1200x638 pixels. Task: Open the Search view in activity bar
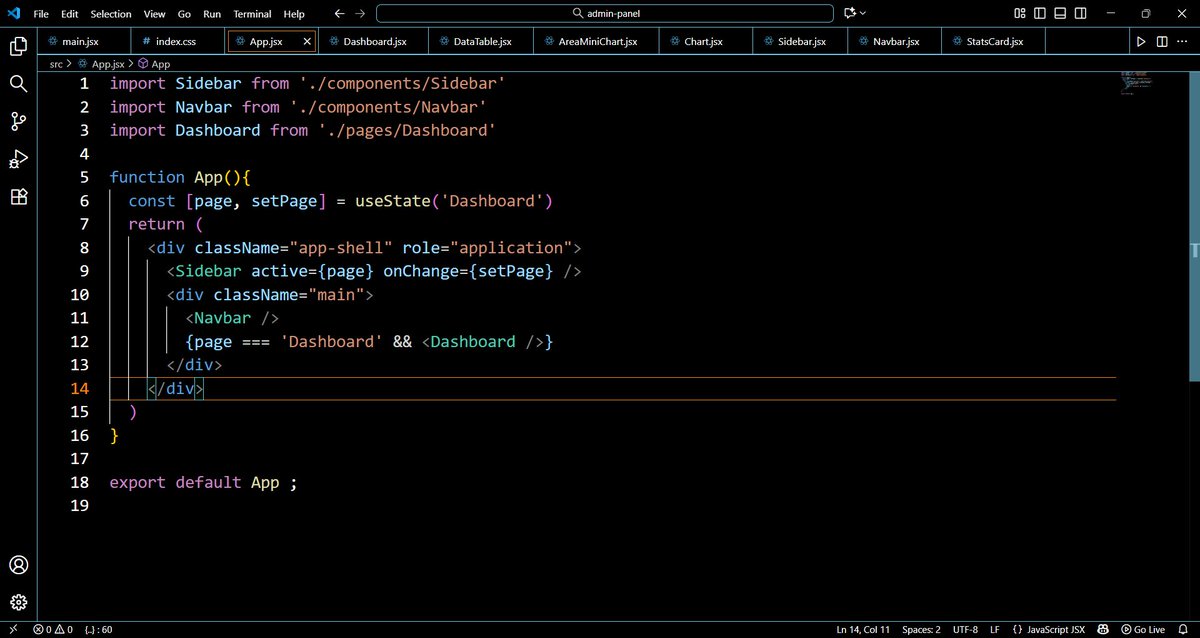pyautogui.click(x=18, y=84)
